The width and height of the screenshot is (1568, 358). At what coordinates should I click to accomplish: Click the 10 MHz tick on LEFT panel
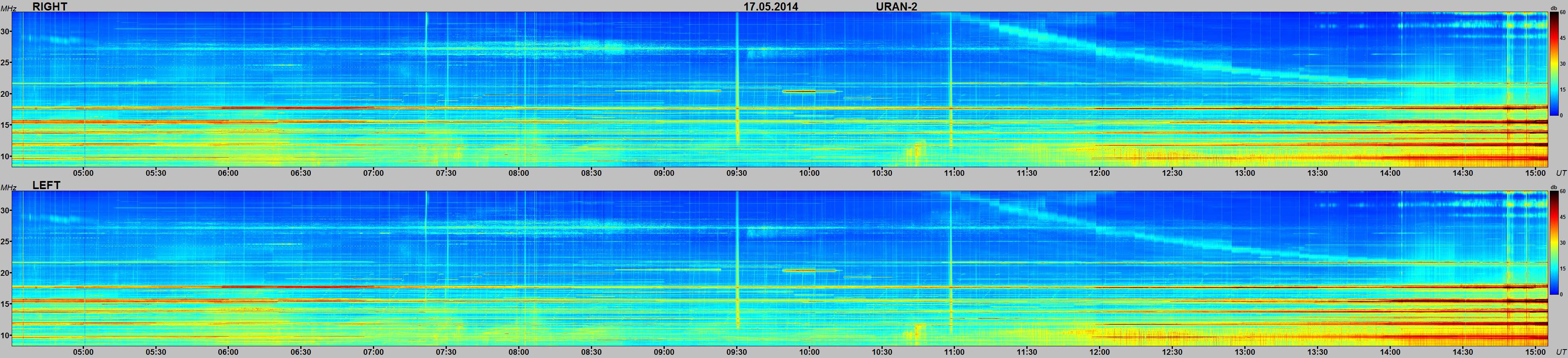pos(5,335)
